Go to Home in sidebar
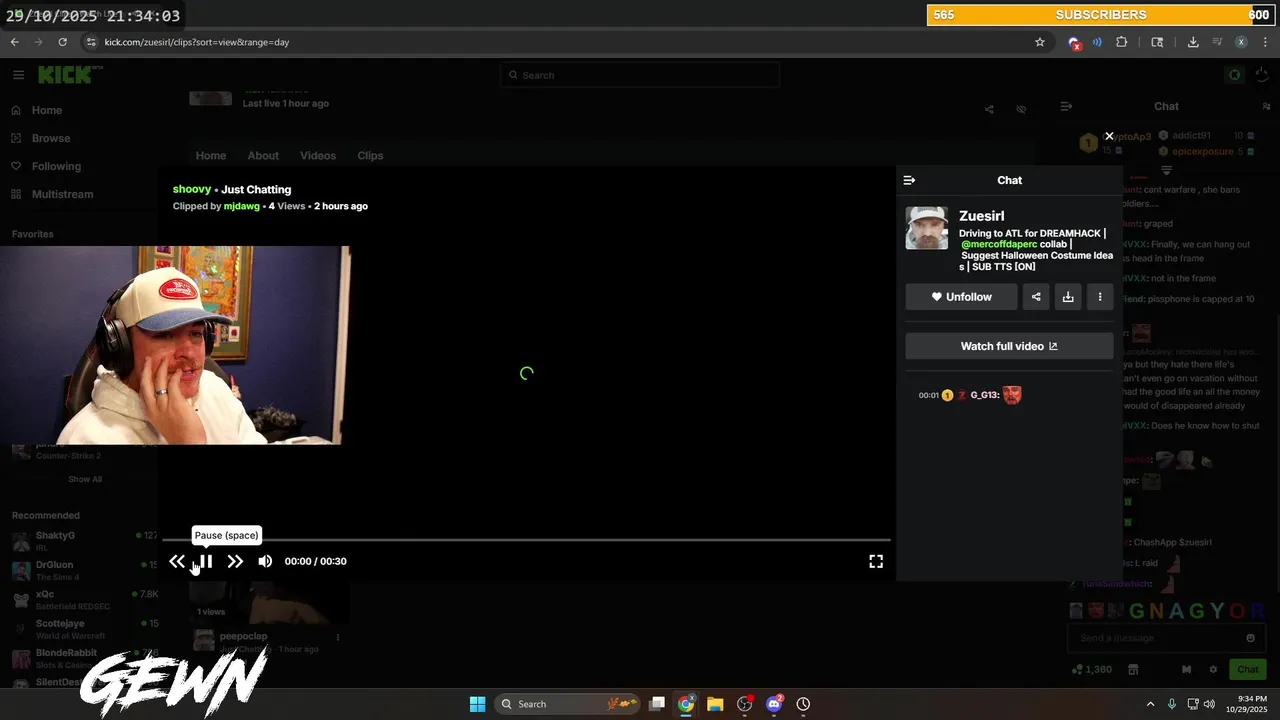Image resolution: width=1280 pixels, height=720 pixels. pos(47,110)
